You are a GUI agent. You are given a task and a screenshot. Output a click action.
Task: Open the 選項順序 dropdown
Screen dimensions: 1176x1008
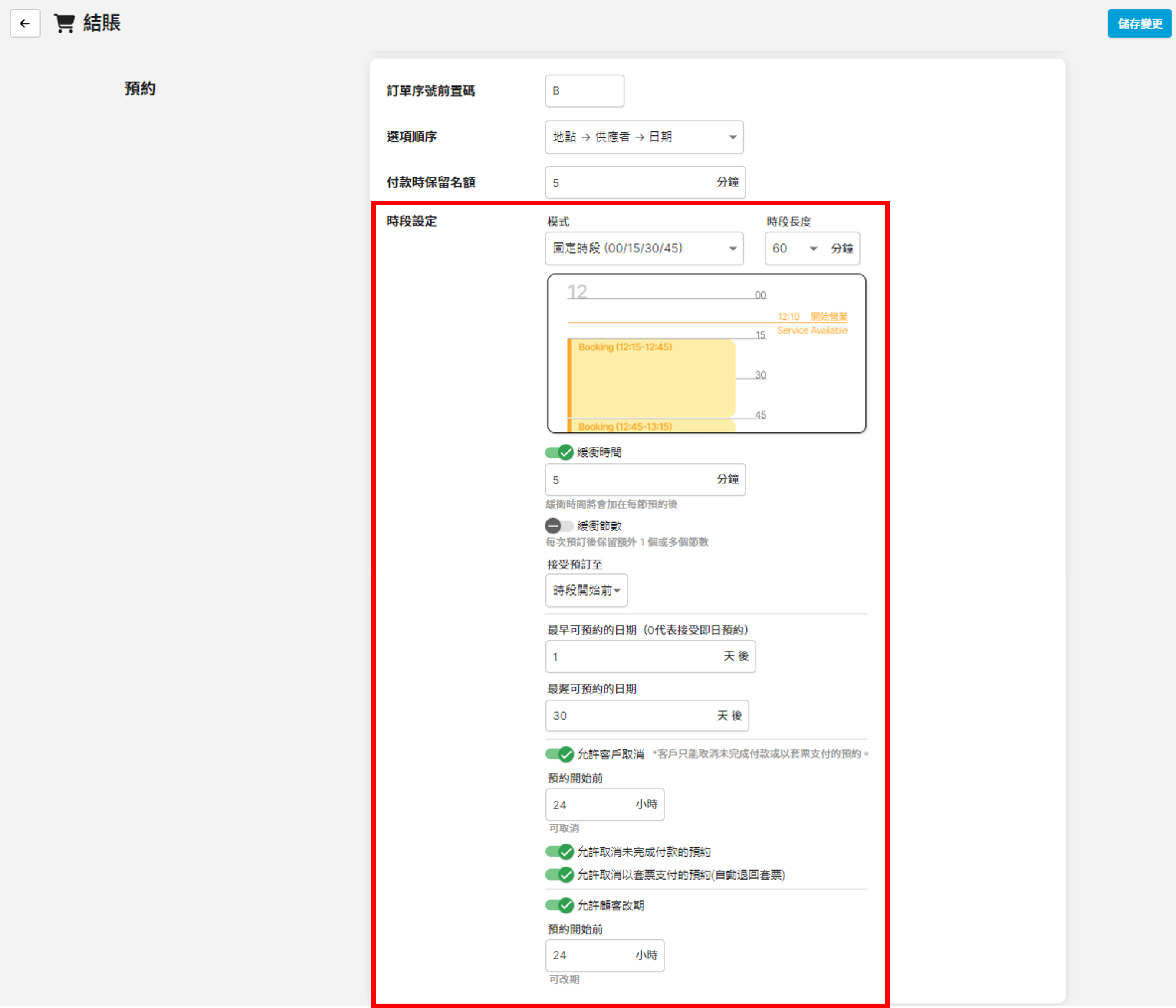(x=644, y=137)
